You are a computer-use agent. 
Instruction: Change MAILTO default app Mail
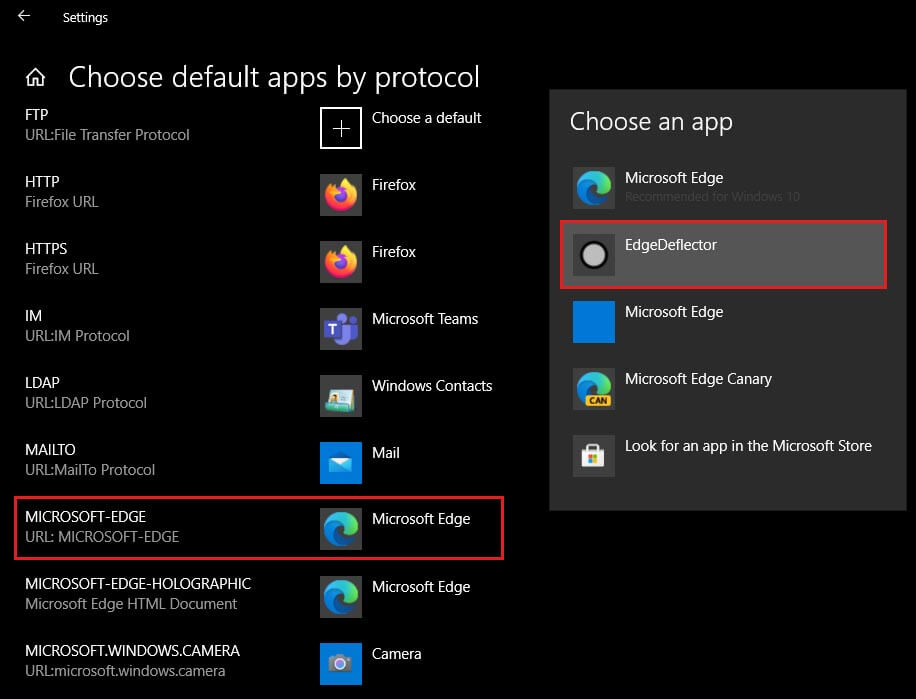pos(386,453)
